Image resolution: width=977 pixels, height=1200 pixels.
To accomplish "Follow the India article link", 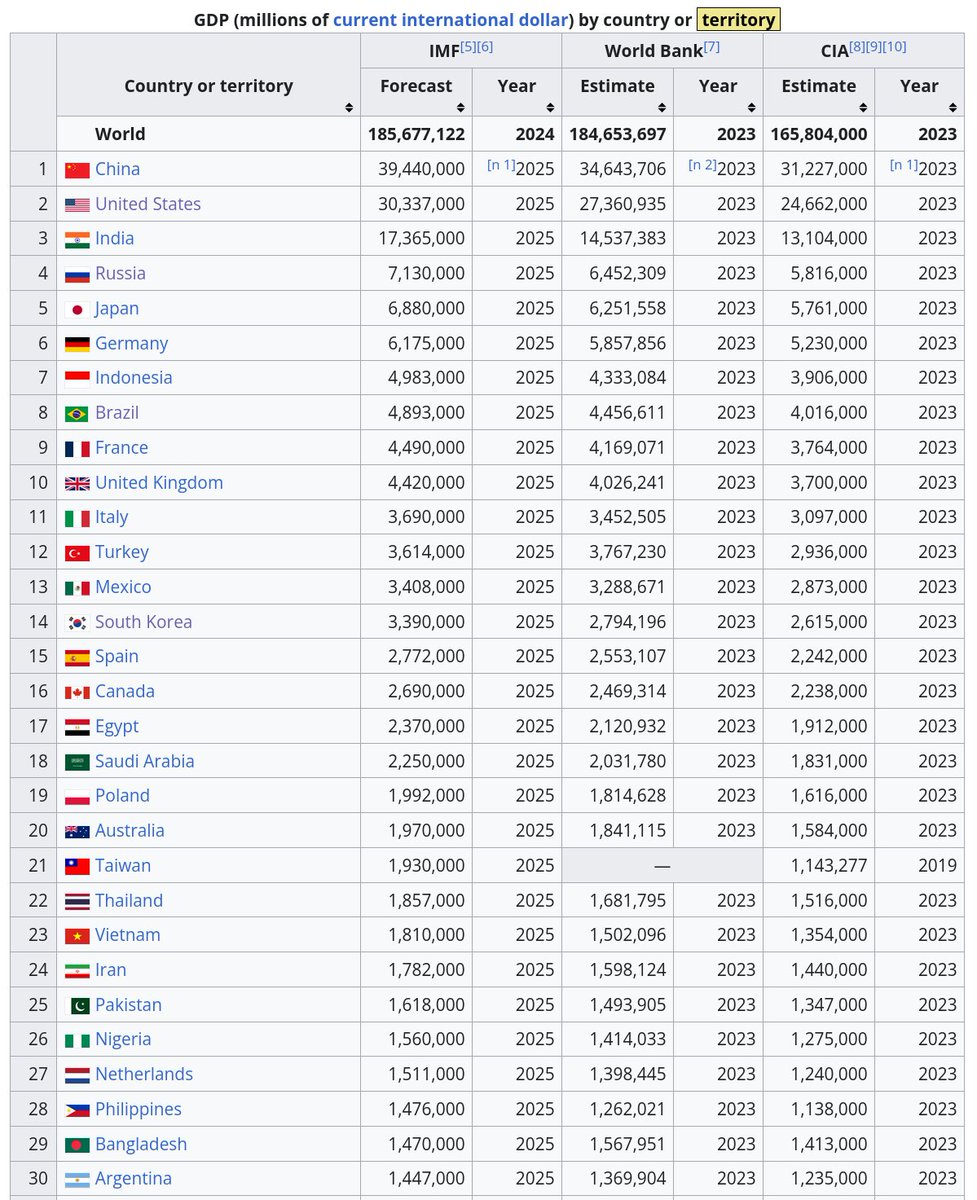I will (114, 239).
